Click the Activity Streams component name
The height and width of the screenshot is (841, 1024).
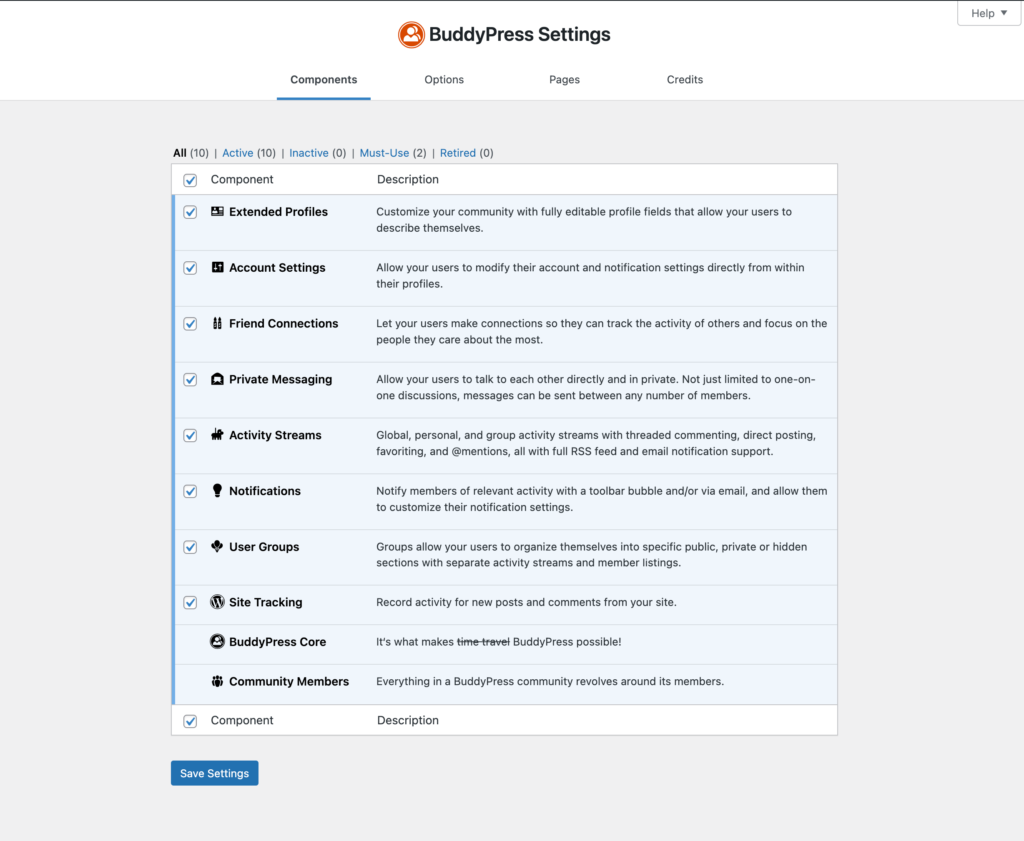pos(275,435)
